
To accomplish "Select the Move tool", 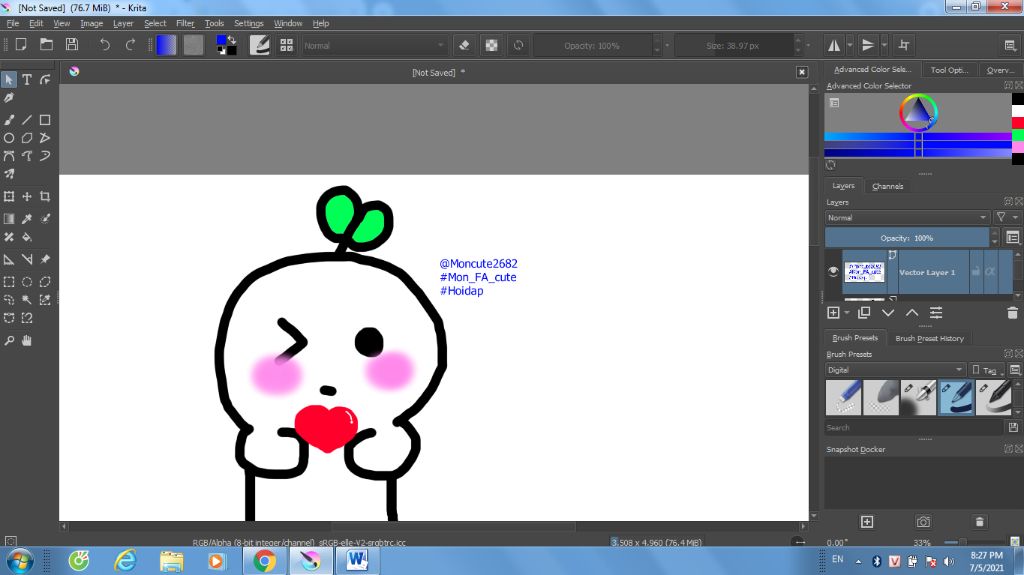I will pyautogui.click(x=27, y=196).
